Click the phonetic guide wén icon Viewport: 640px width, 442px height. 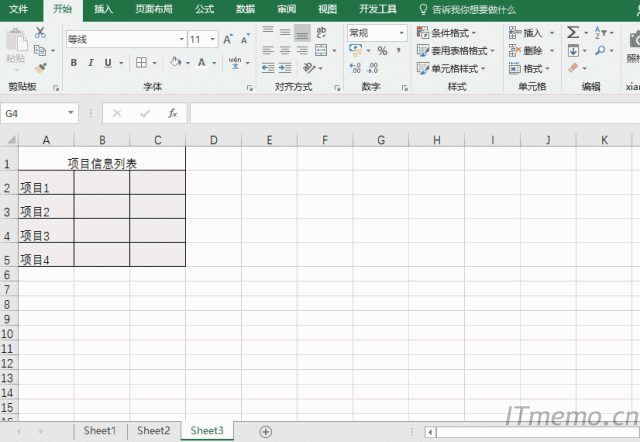(235, 62)
